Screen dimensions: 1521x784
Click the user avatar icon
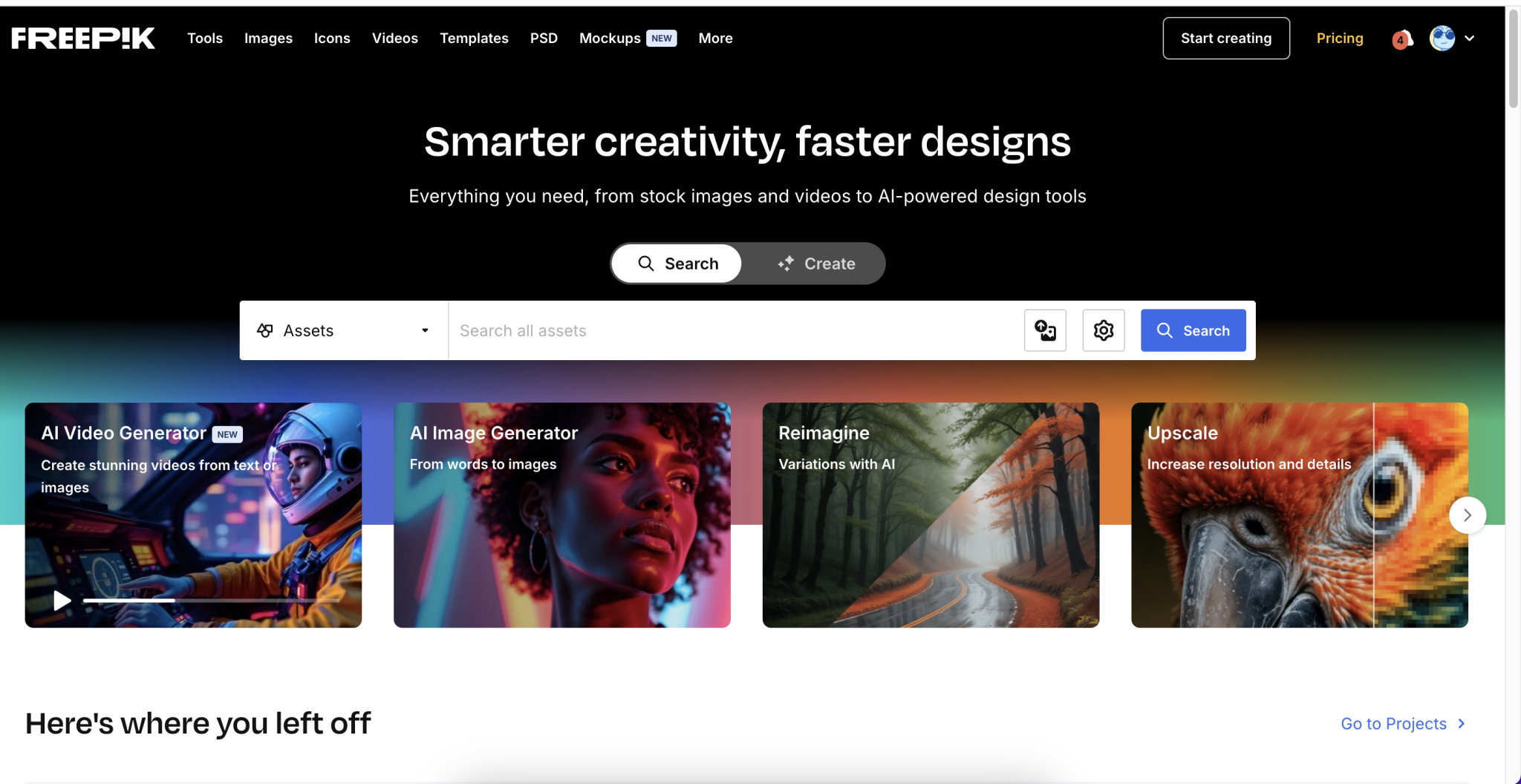(1442, 38)
